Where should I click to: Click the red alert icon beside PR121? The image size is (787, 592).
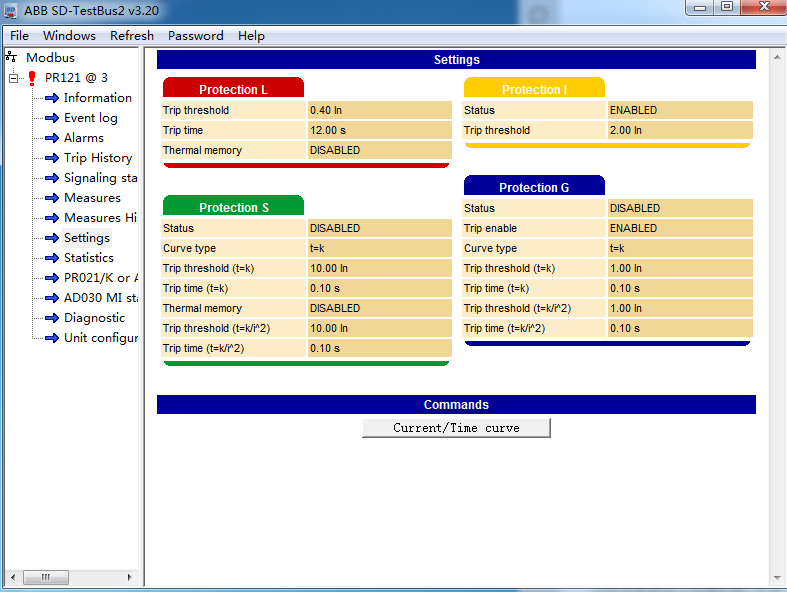click(x=32, y=78)
